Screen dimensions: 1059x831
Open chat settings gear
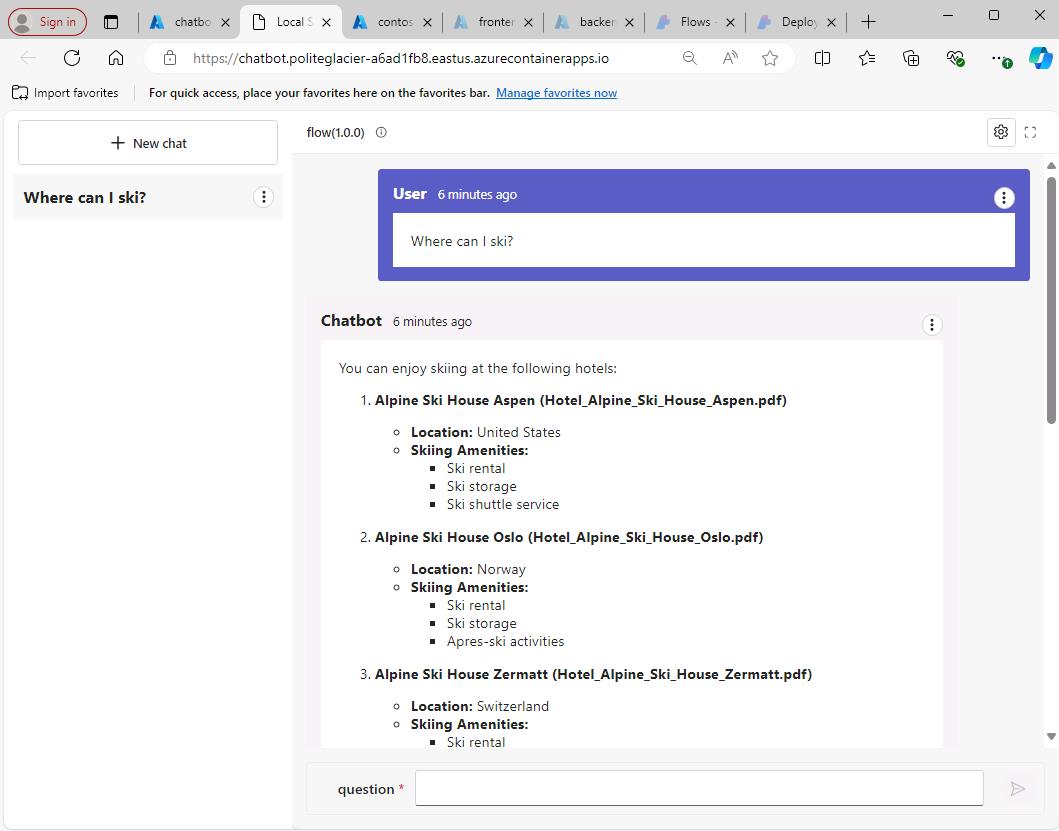[1001, 132]
